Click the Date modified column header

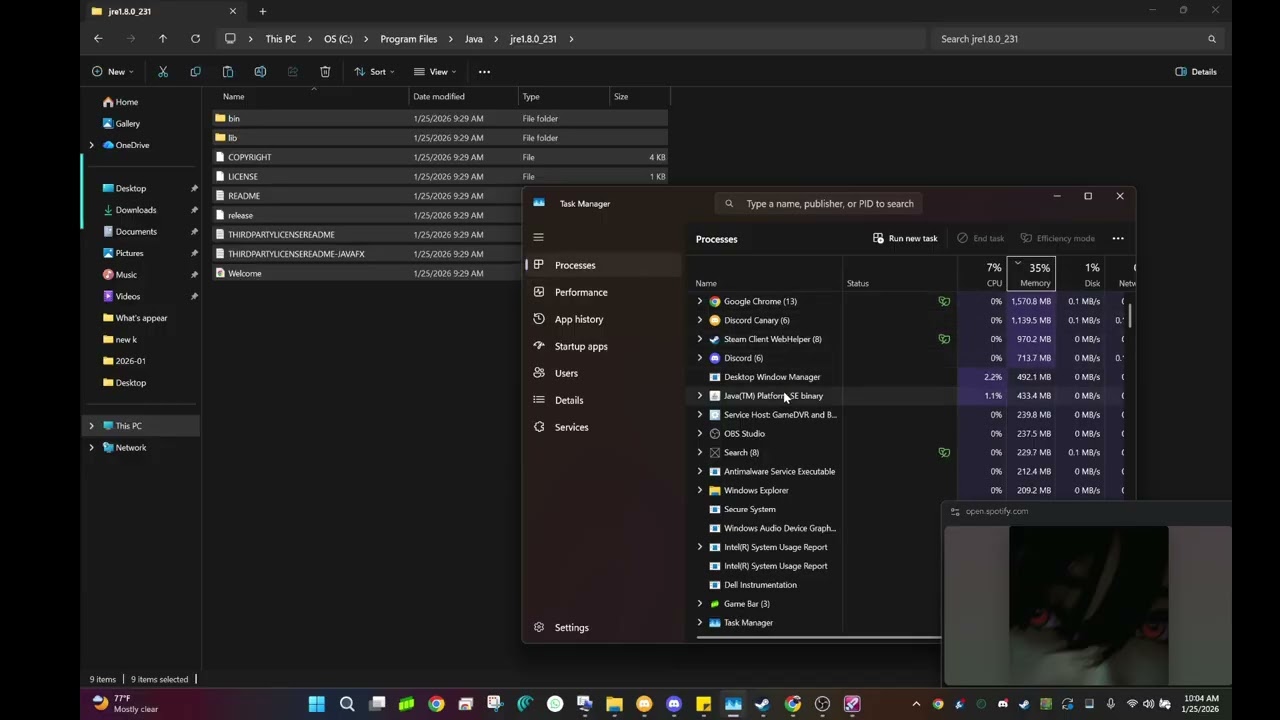(x=463, y=97)
